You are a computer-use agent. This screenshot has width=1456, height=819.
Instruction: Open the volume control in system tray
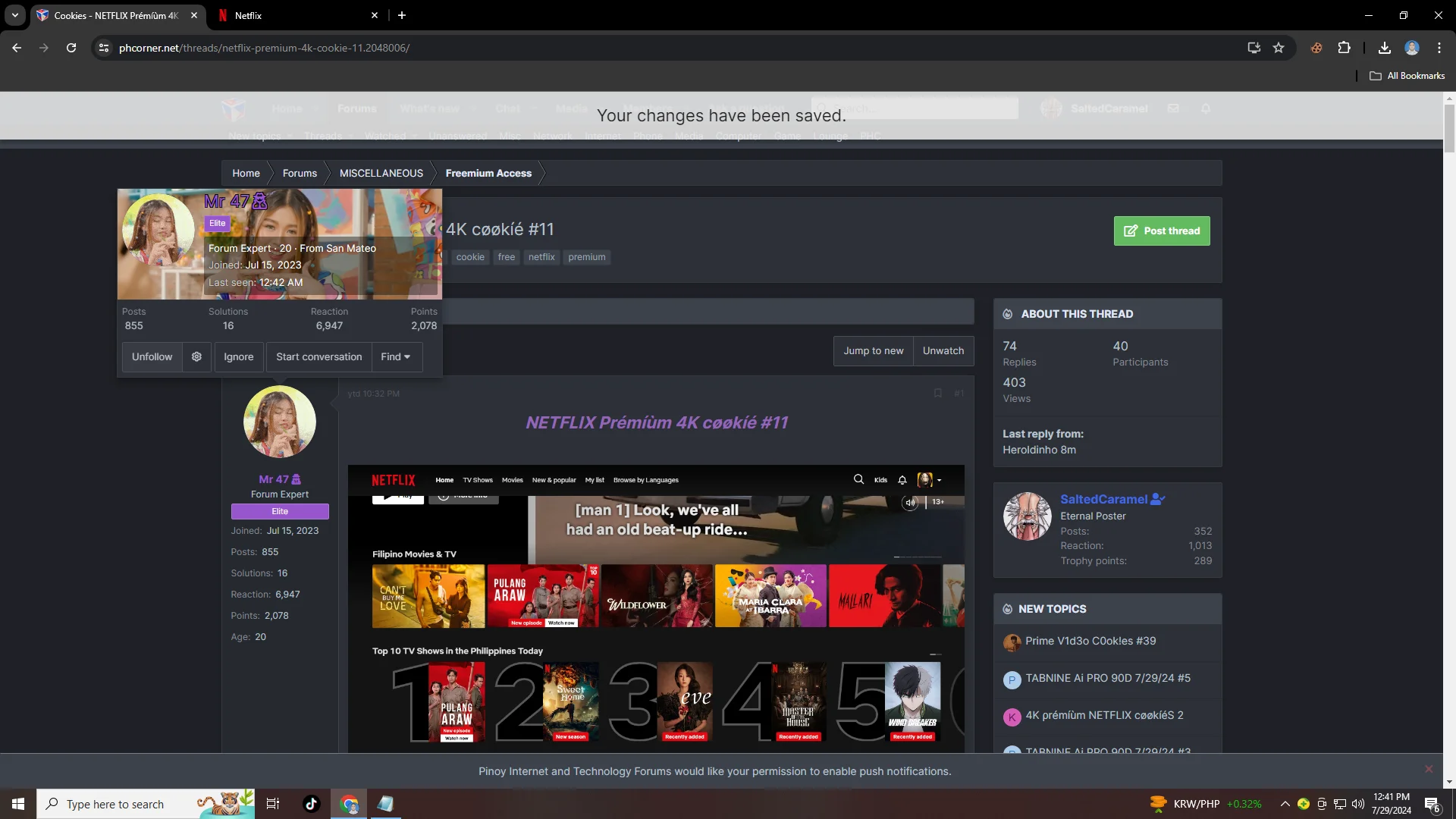point(1358,804)
